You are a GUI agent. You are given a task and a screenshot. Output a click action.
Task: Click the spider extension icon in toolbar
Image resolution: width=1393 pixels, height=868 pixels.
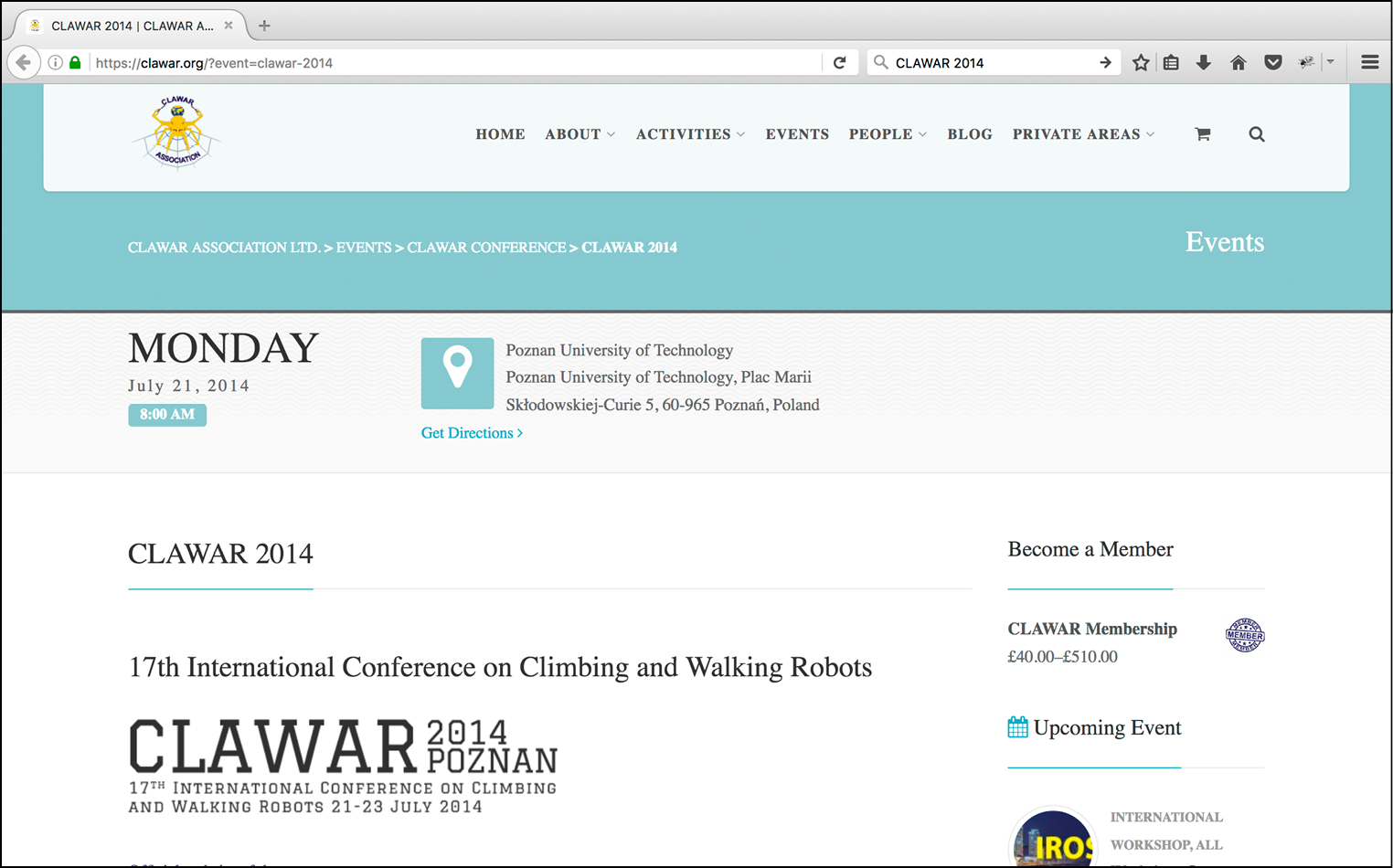(x=1307, y=63)
